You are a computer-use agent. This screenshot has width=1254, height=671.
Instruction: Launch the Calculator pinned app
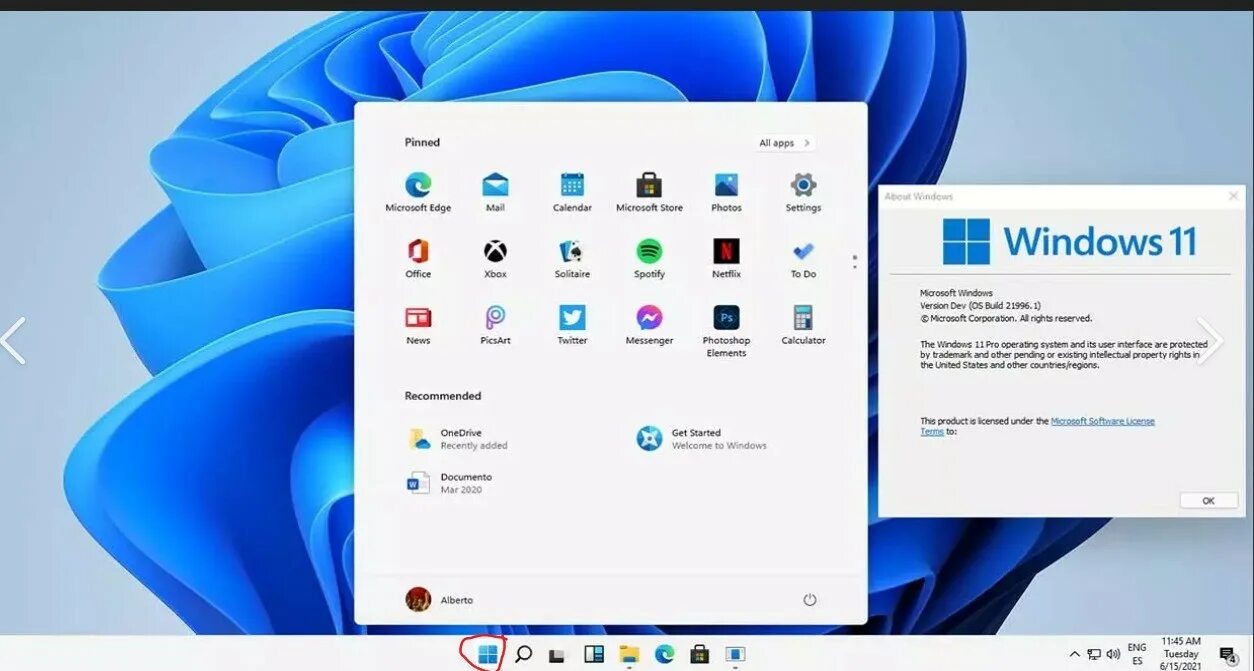(x=803, y=325)
